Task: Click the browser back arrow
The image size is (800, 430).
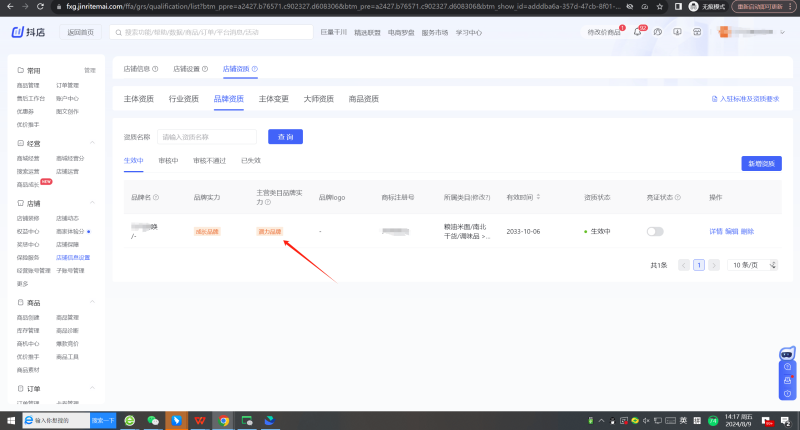Action: 10,7
